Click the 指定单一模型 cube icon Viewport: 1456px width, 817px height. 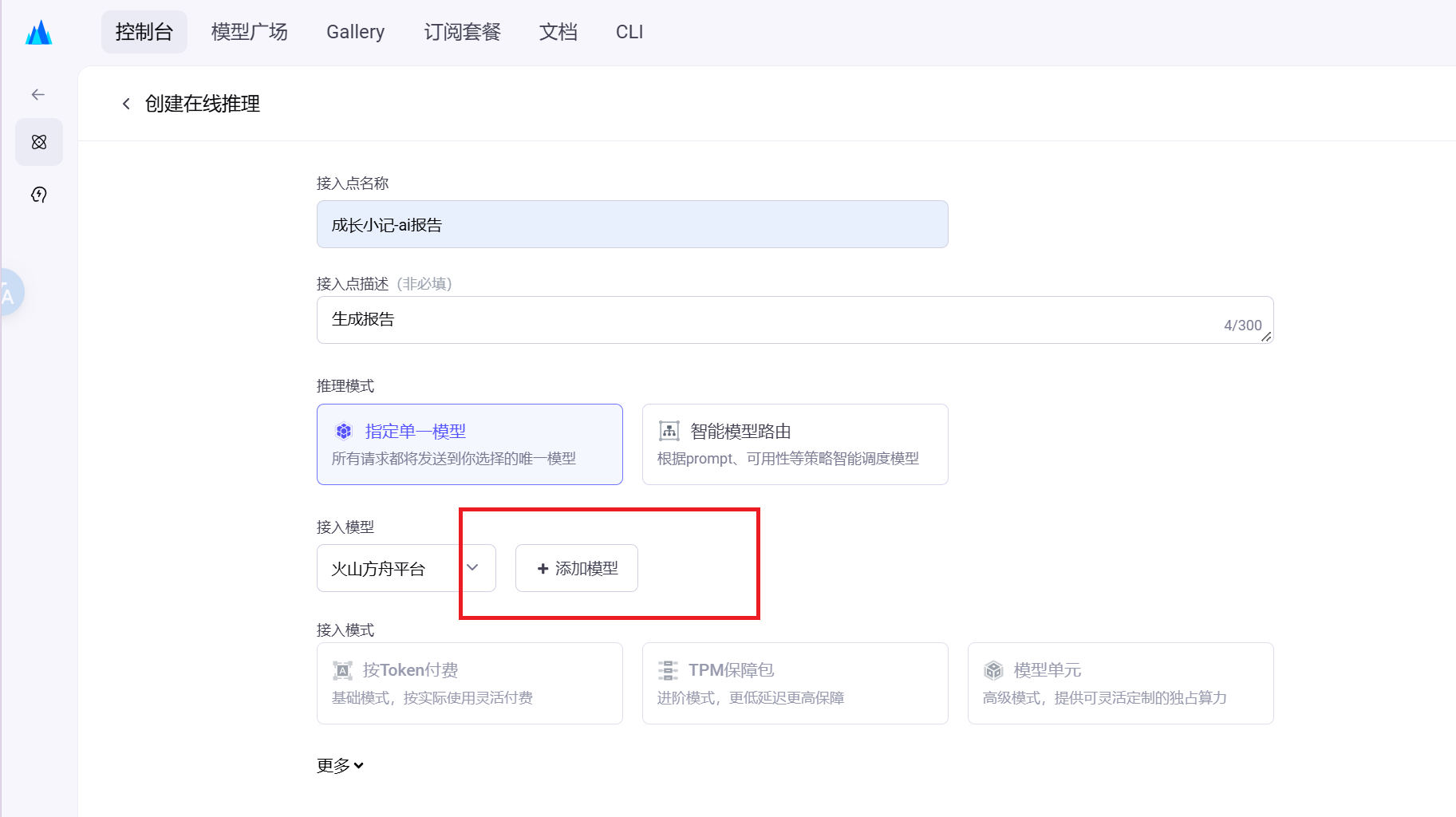coord(344,432)
